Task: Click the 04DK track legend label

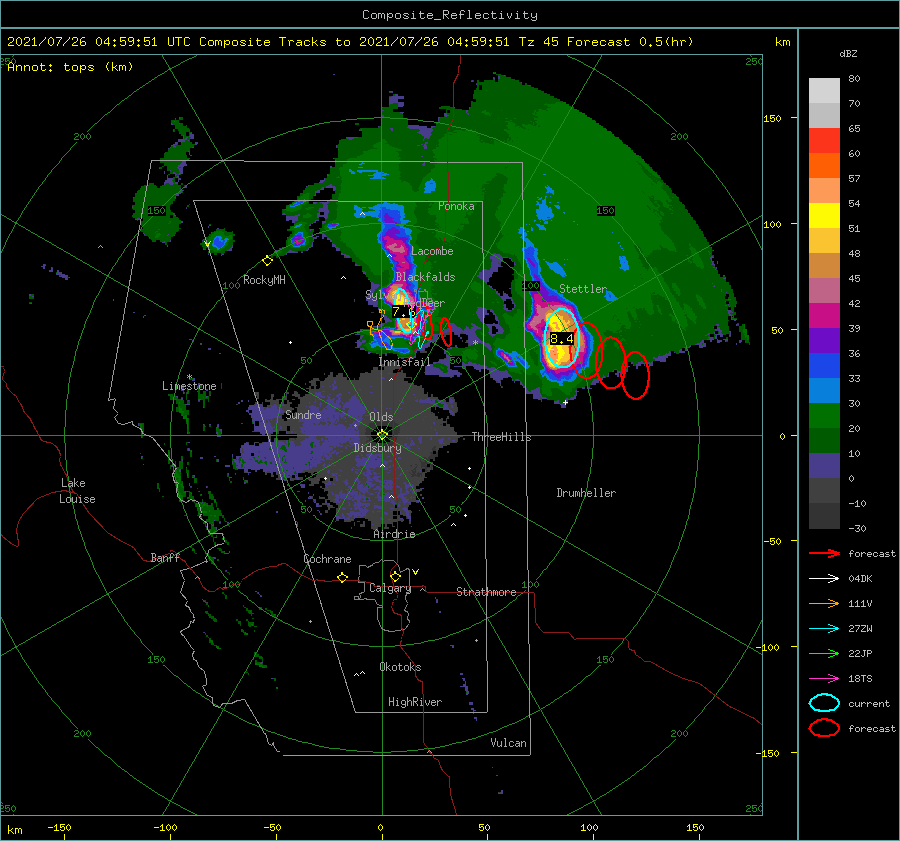Action: [x=860, y=579]
